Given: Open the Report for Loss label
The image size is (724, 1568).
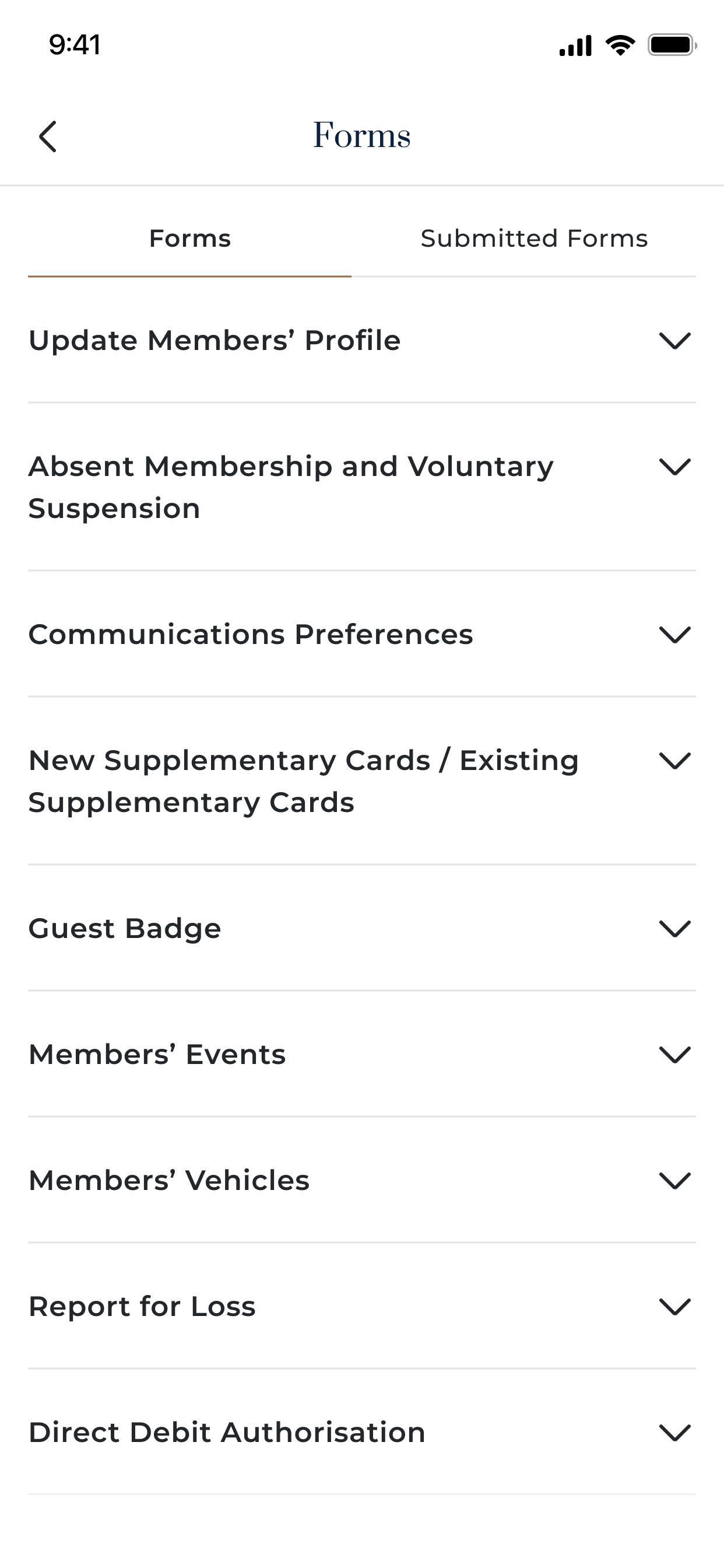Looking at the screenshot, I should click(x=142, y=1307).
